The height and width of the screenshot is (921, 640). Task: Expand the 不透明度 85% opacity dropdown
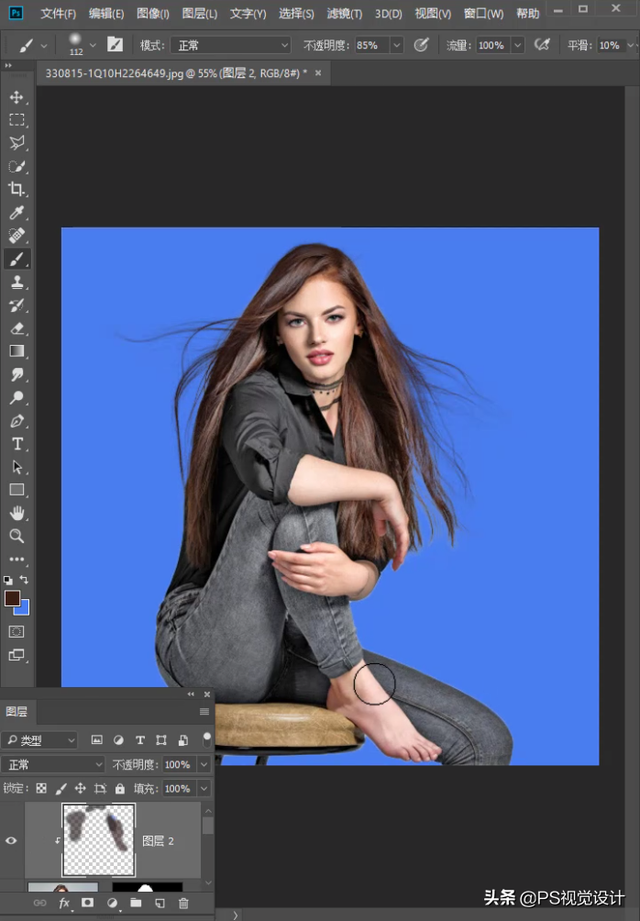click(x=397, y=45)
